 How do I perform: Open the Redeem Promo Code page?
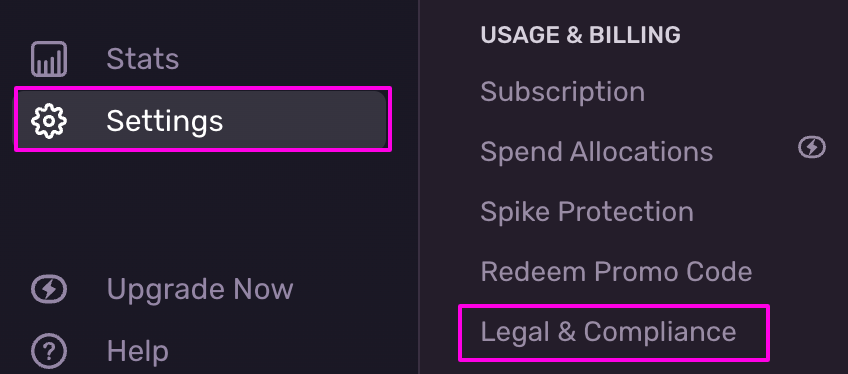pyautogui.click(x=616, y=272)
